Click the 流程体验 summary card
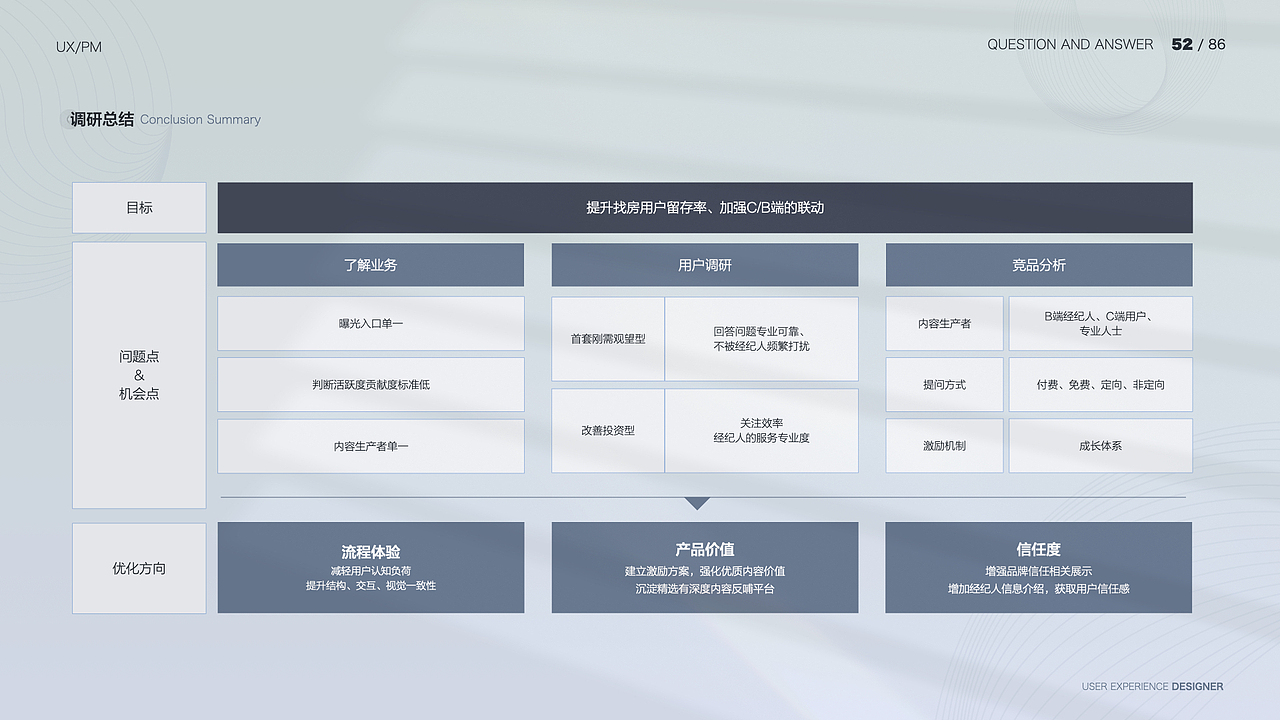This screenshot has height=720, width=1280. point(371,567)
